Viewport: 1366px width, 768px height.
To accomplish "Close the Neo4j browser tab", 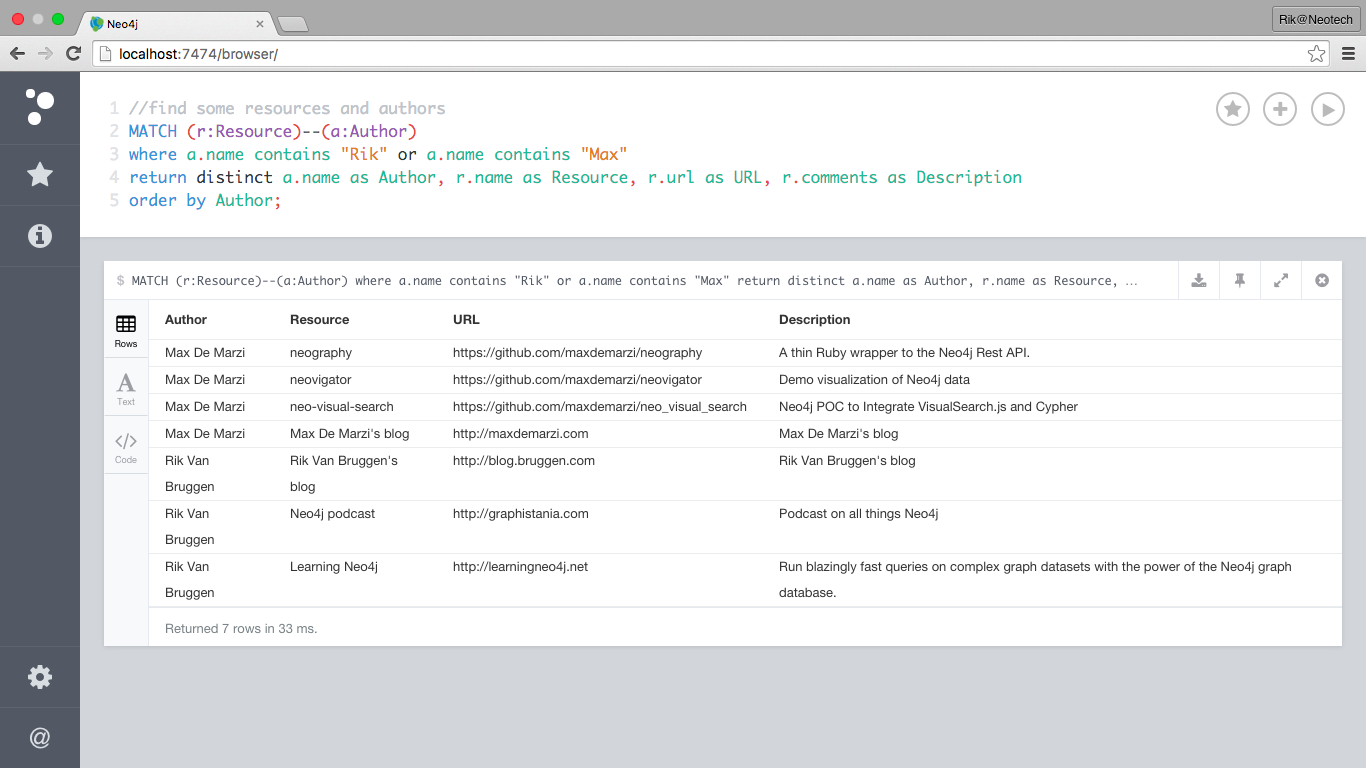I will (x=260, y=23).
